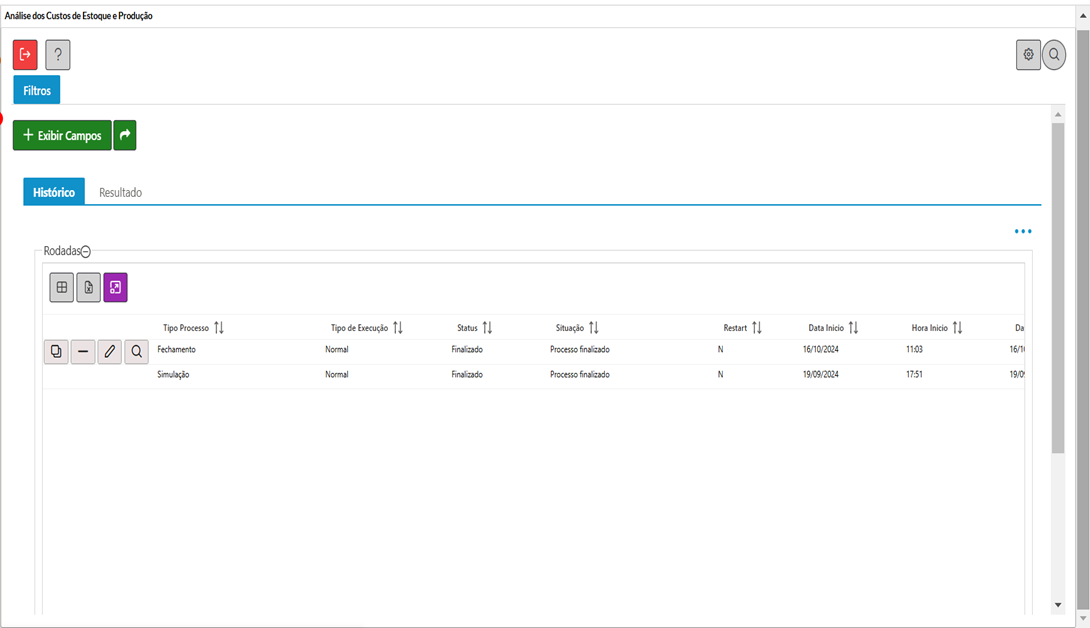Image resolution: width=1090 pixels, height=628 pixels.
Task: Click the grid columns icon in Rodadas
Action: pos(62,288)
